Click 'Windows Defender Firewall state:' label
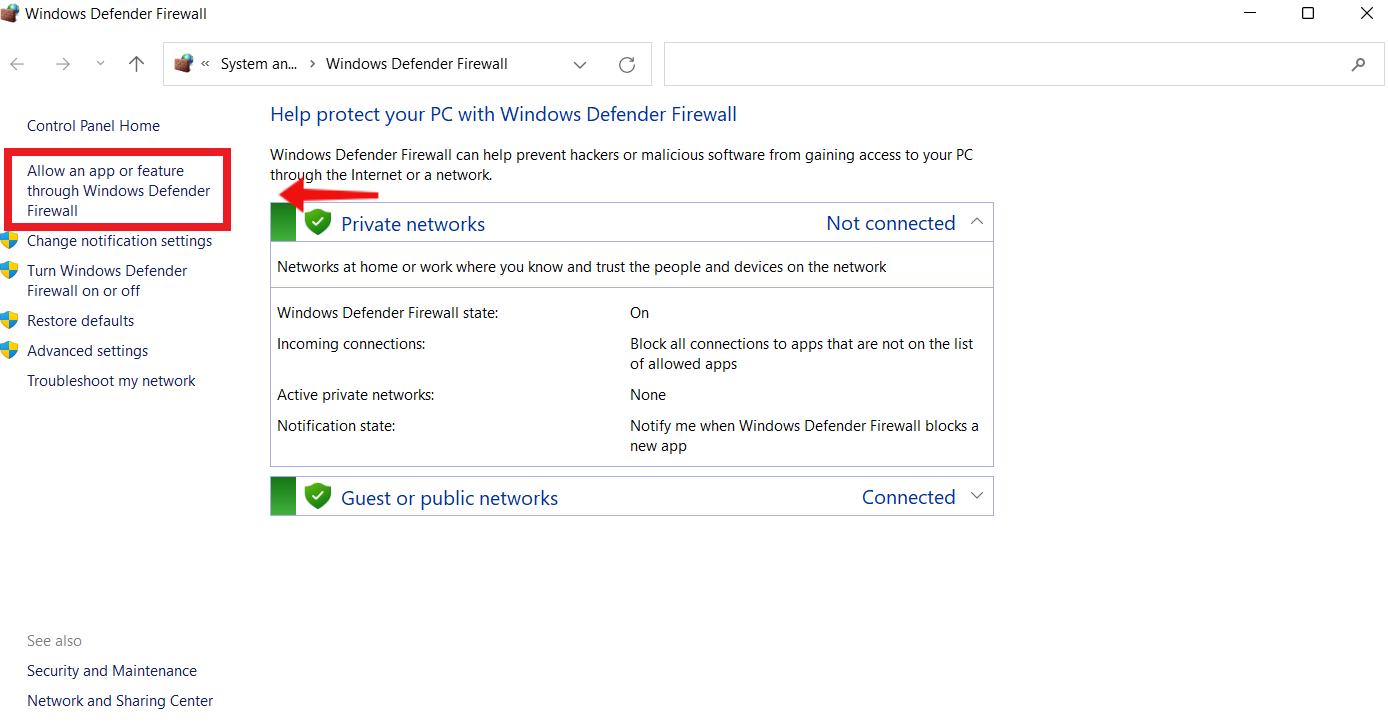 click(x=387, y=313)
